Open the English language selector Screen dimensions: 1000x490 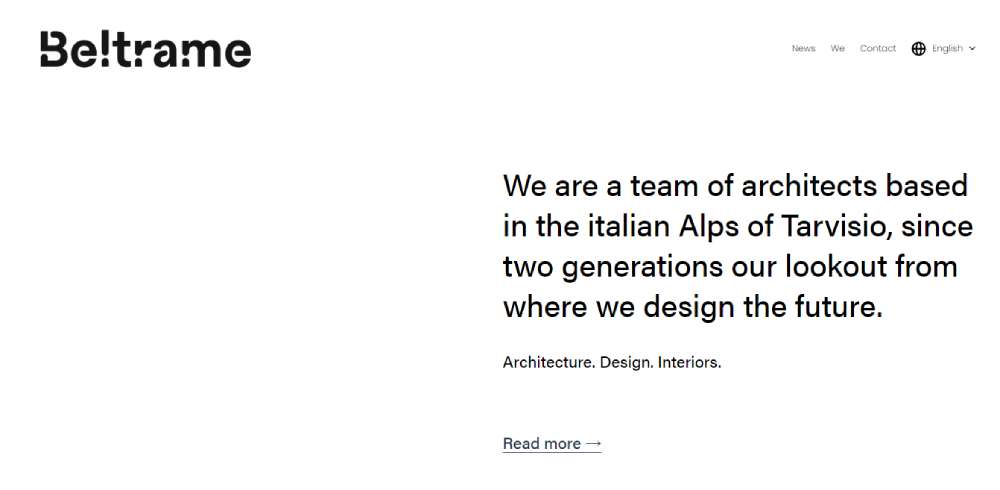pos(944,48)
